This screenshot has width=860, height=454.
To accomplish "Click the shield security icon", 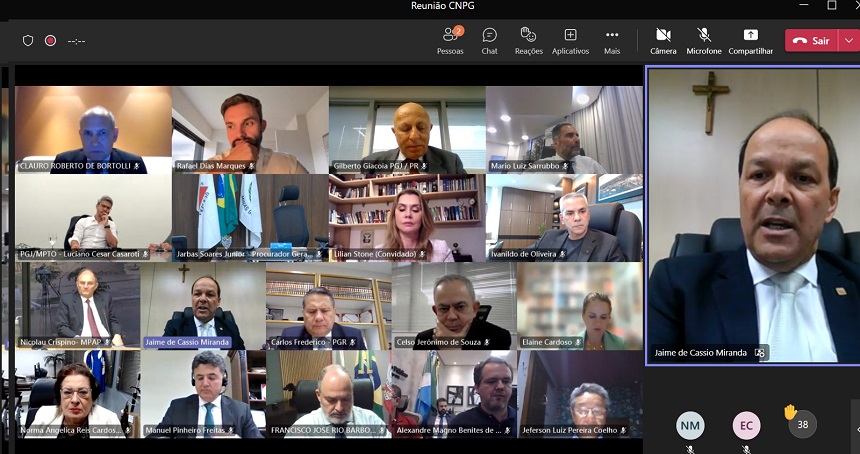I will click(28, 41).
